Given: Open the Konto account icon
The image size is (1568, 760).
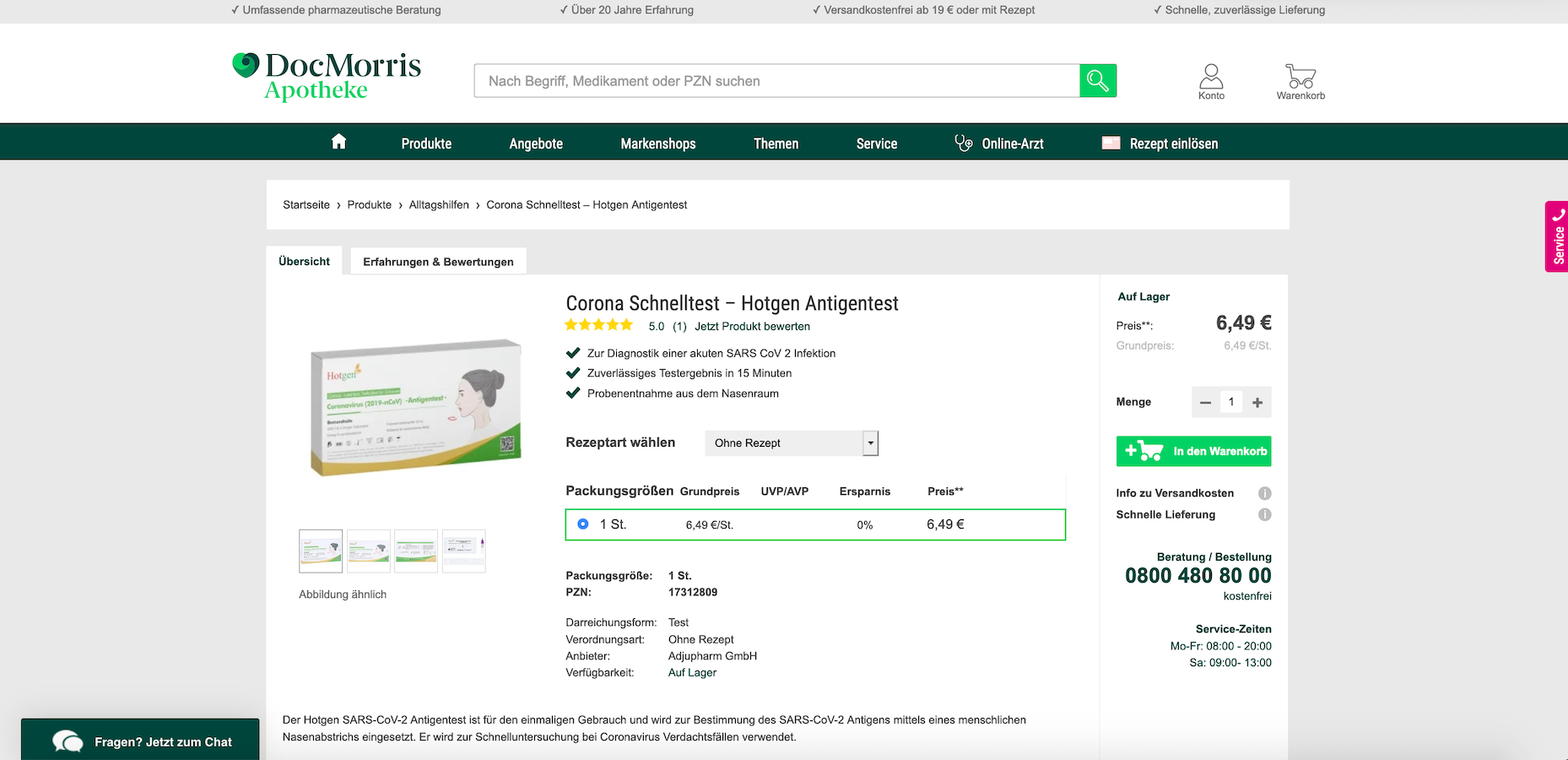Looking at the screenshot, I should pyautogui.click(x=1211, y=81).
